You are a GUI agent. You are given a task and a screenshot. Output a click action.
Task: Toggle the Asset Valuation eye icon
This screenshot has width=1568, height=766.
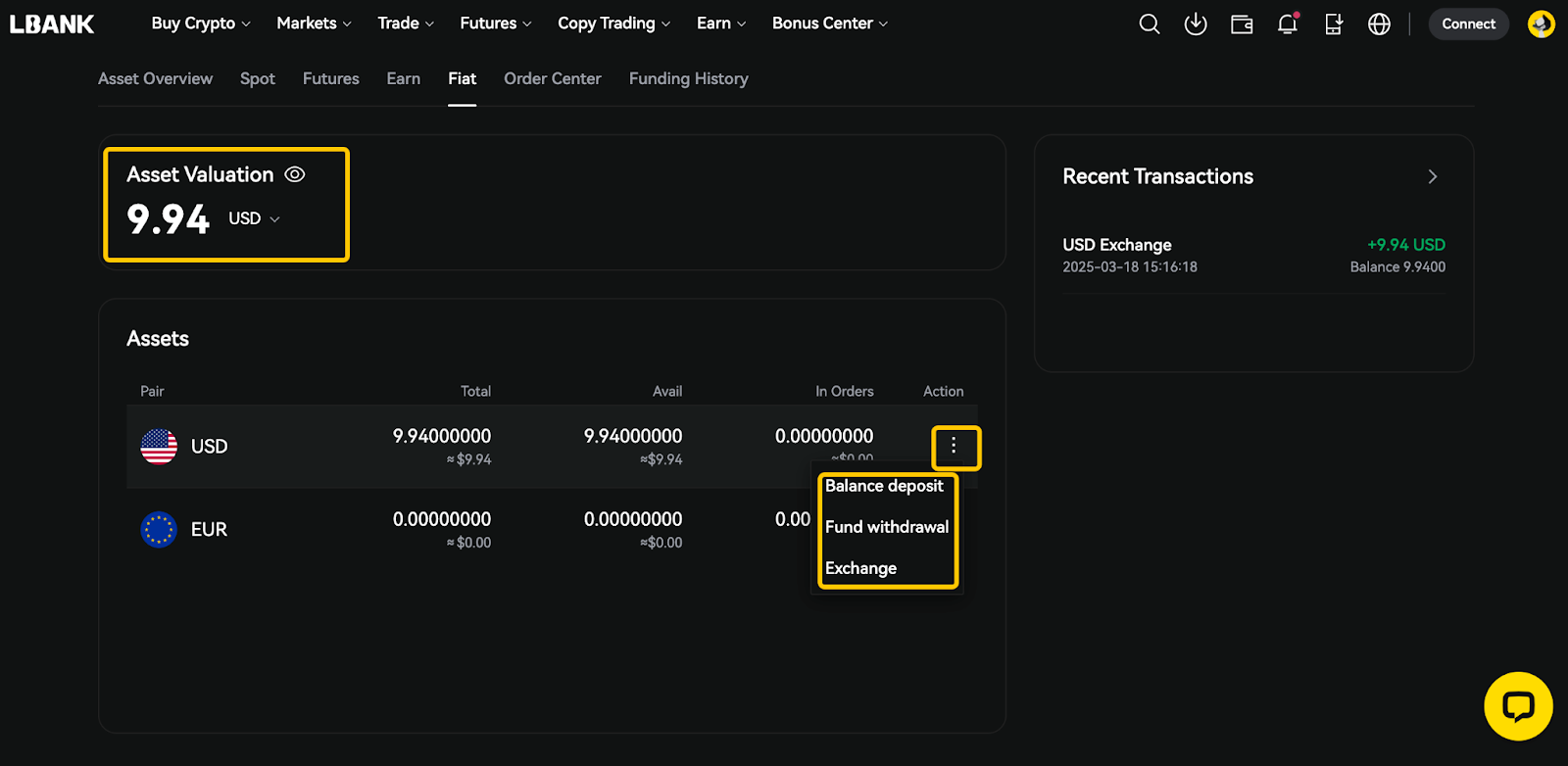294,174
